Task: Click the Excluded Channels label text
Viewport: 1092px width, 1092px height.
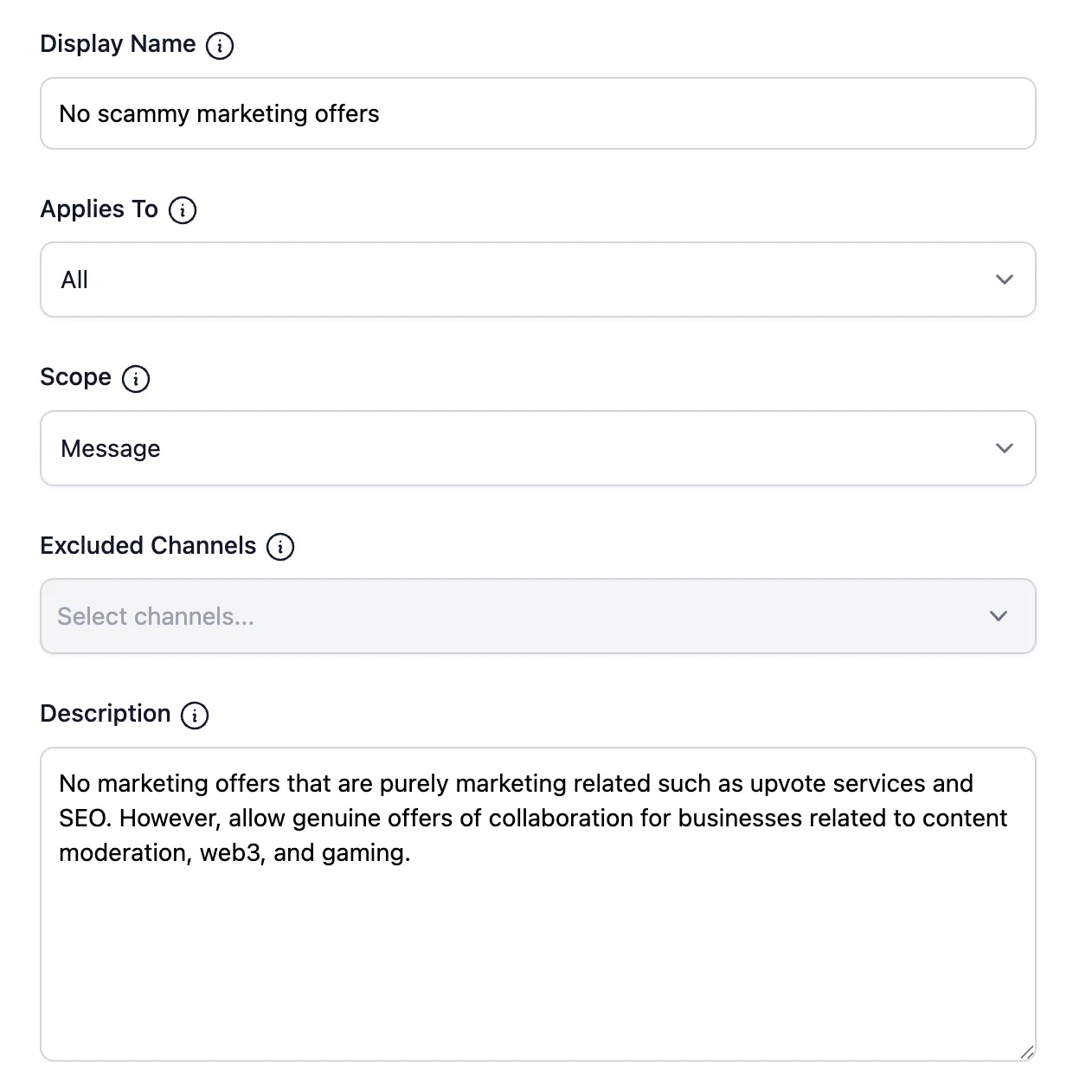Action: click(x=147, y=545)
